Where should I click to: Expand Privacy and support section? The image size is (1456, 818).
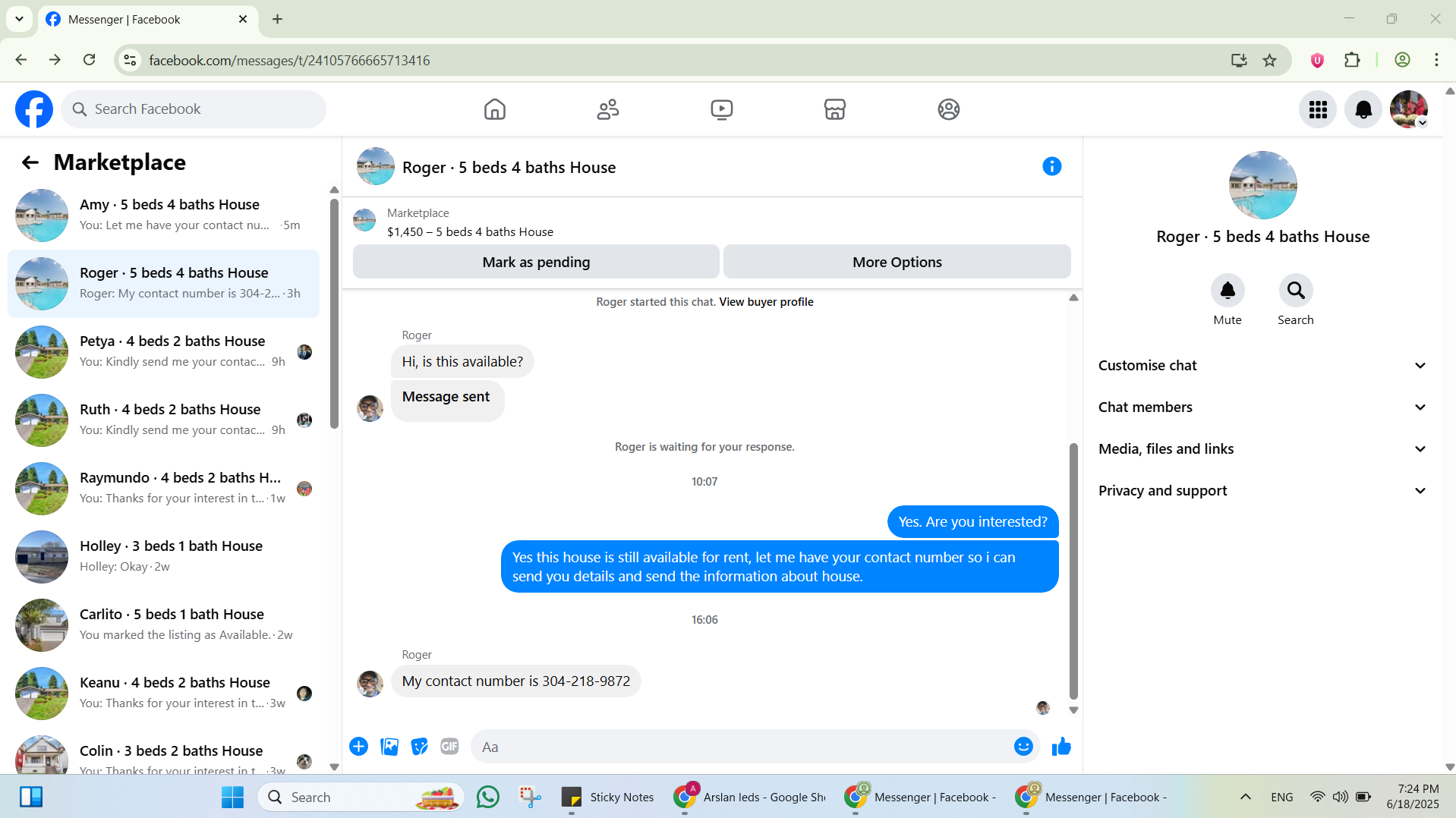(1262, 491)
